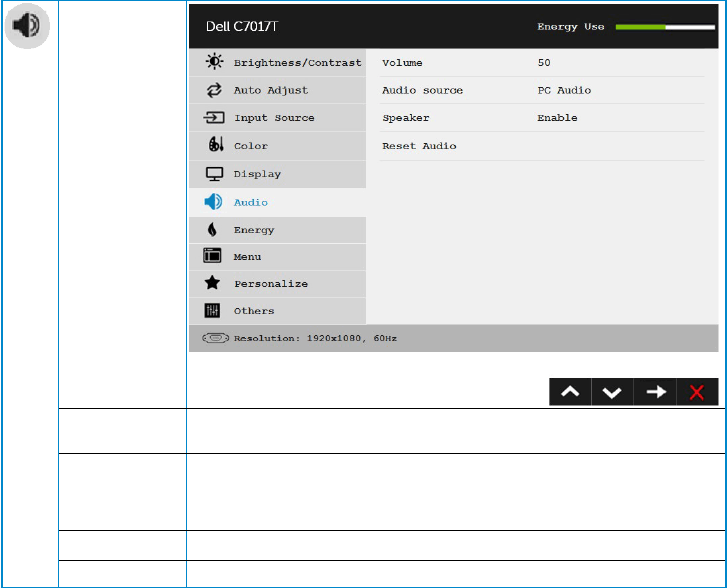Image resolution: width=727 pixels, height=588 pixels.
Task: Select the Personalize star icon
Action: click(212, 282)
